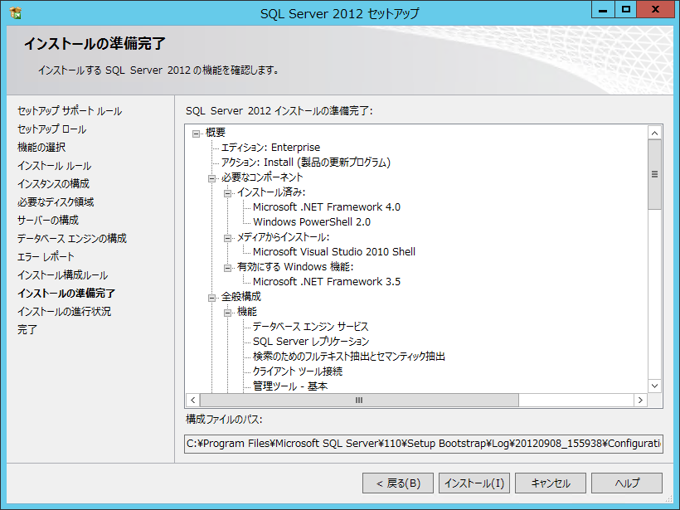Select the 必要なディスク領域 step
The height and width of the screenshot is (510, 680).
[56, 202]
